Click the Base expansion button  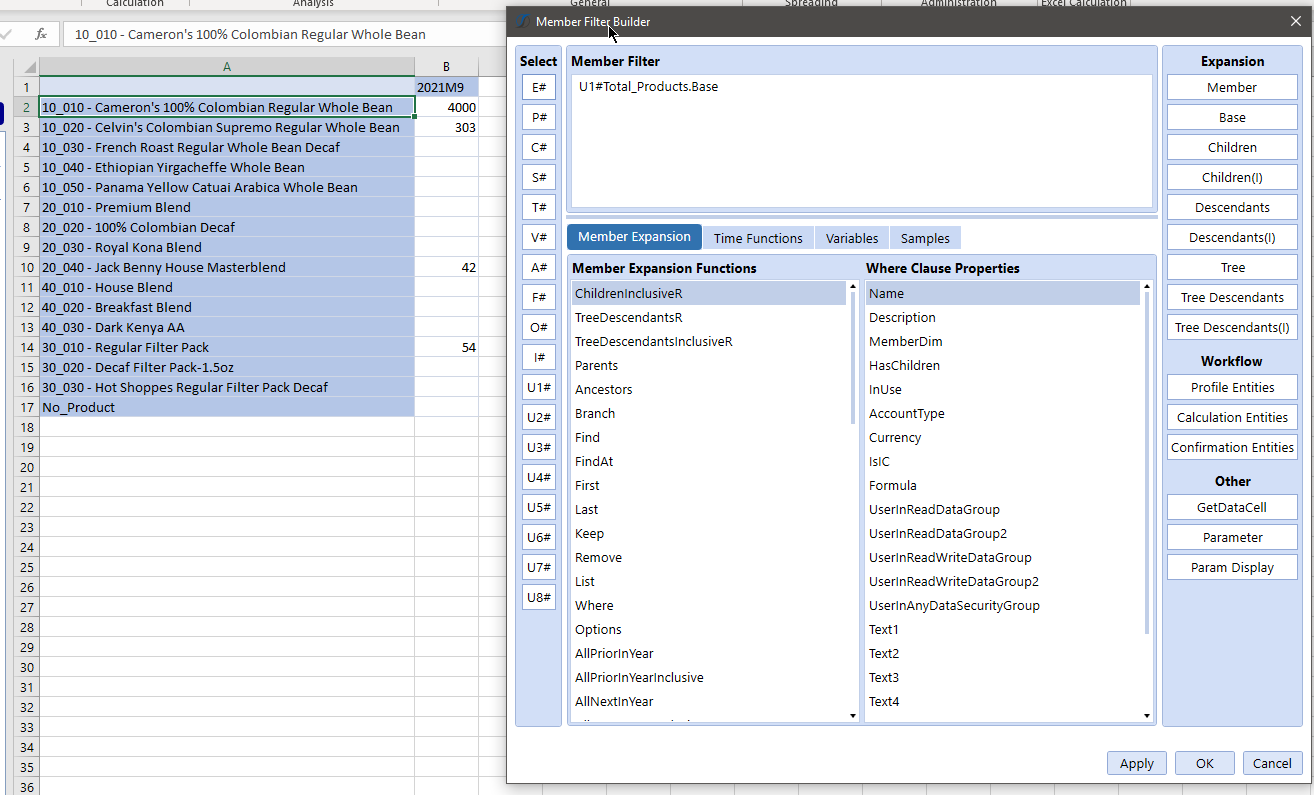(x=1232, y=117)
